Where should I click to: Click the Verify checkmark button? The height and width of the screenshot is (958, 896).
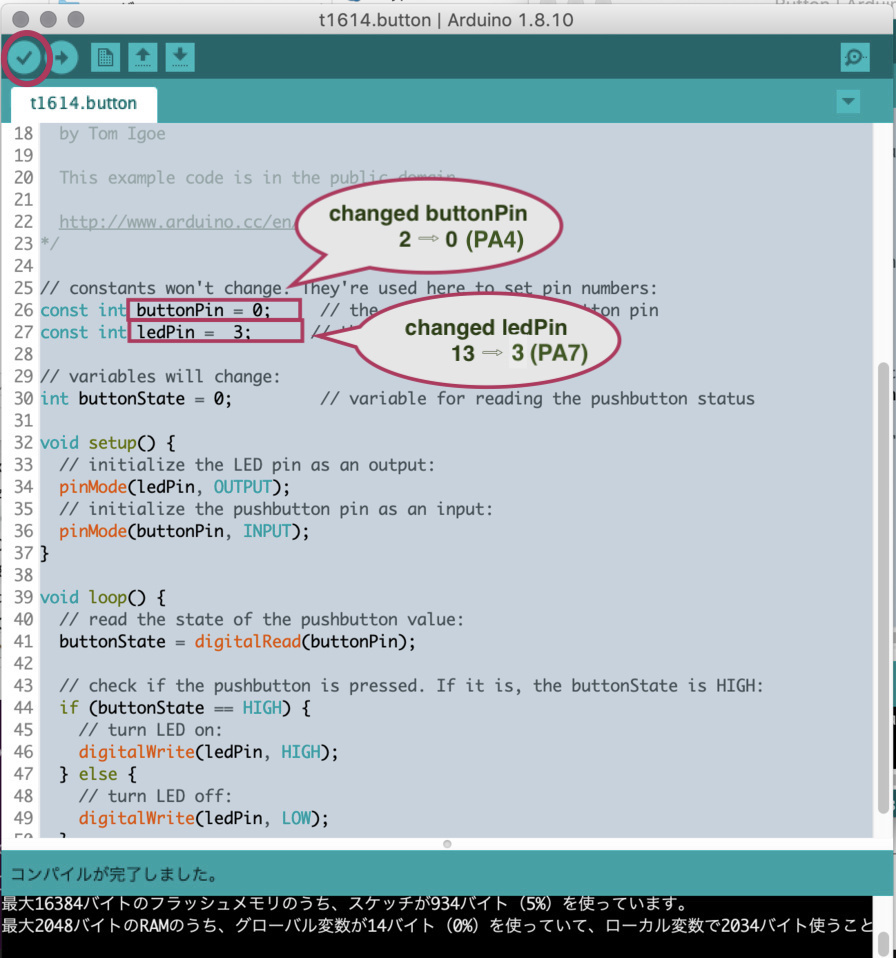[x=24, y=58]
